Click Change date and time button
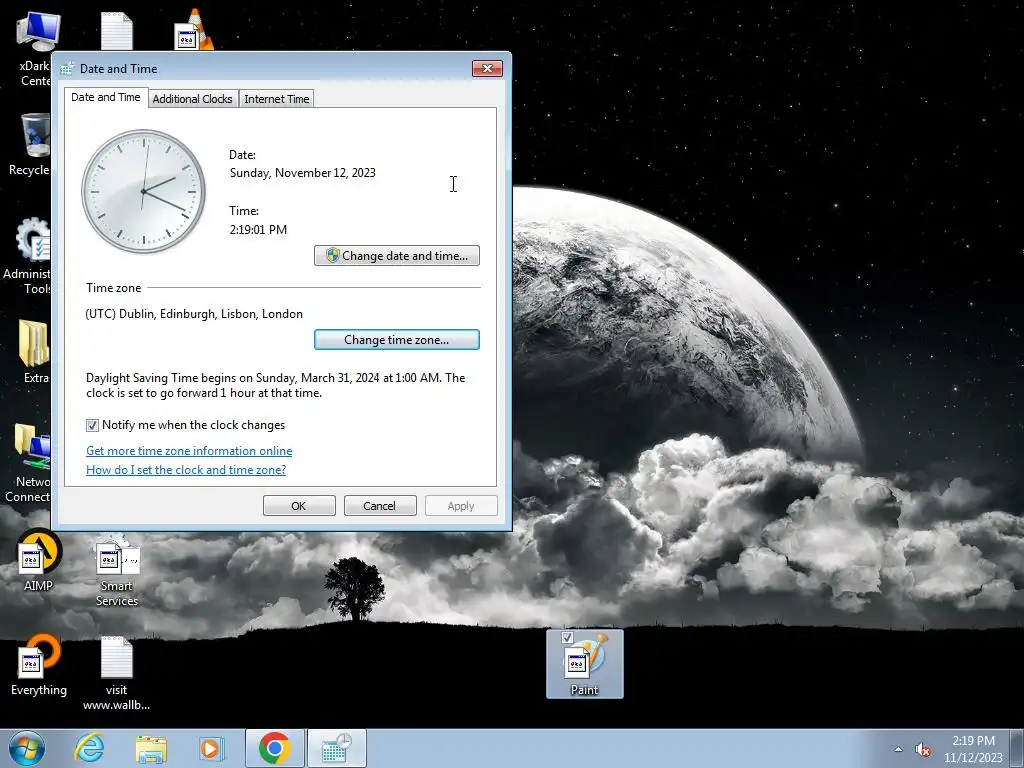The height and width of the screenshot is (768, 1024). click(397, 255)
